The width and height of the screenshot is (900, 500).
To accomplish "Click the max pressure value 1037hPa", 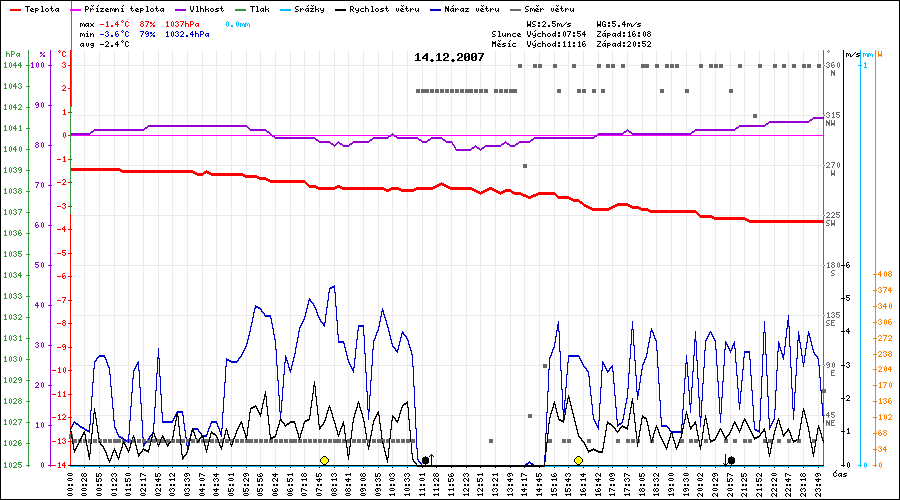I will 183,25.
